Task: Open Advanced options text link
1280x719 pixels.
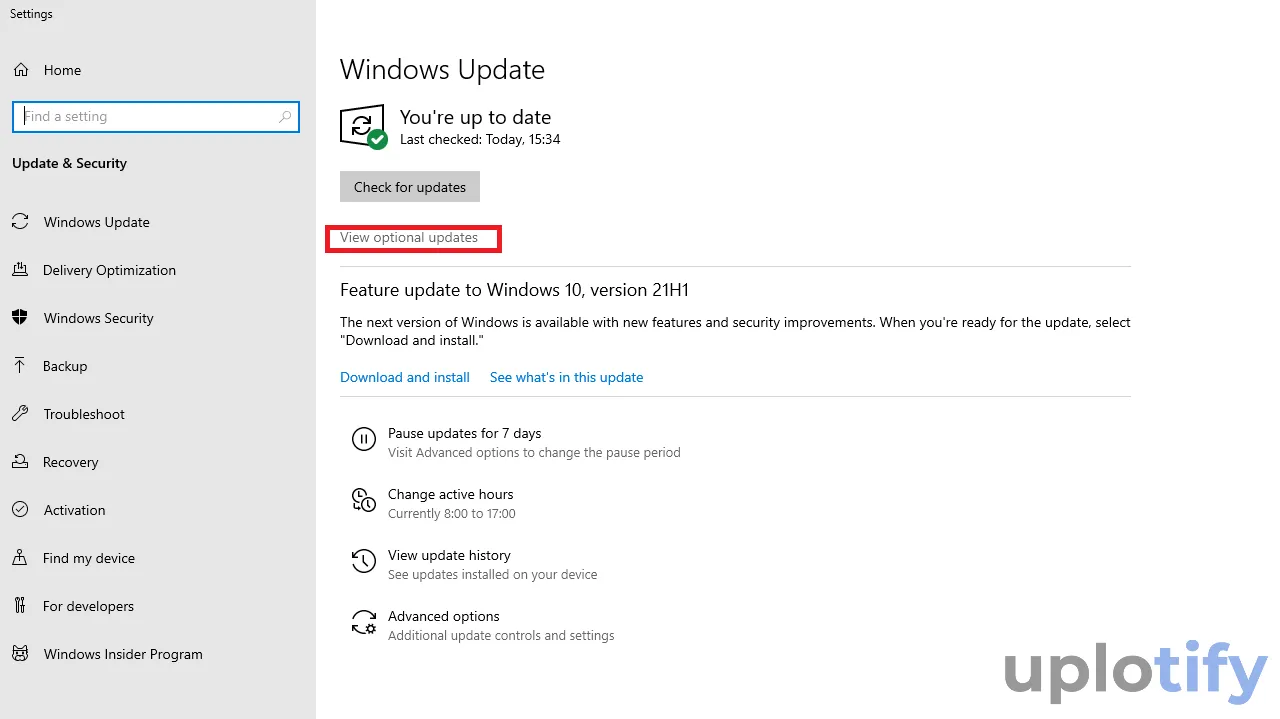Action: (x=443, y=616)
